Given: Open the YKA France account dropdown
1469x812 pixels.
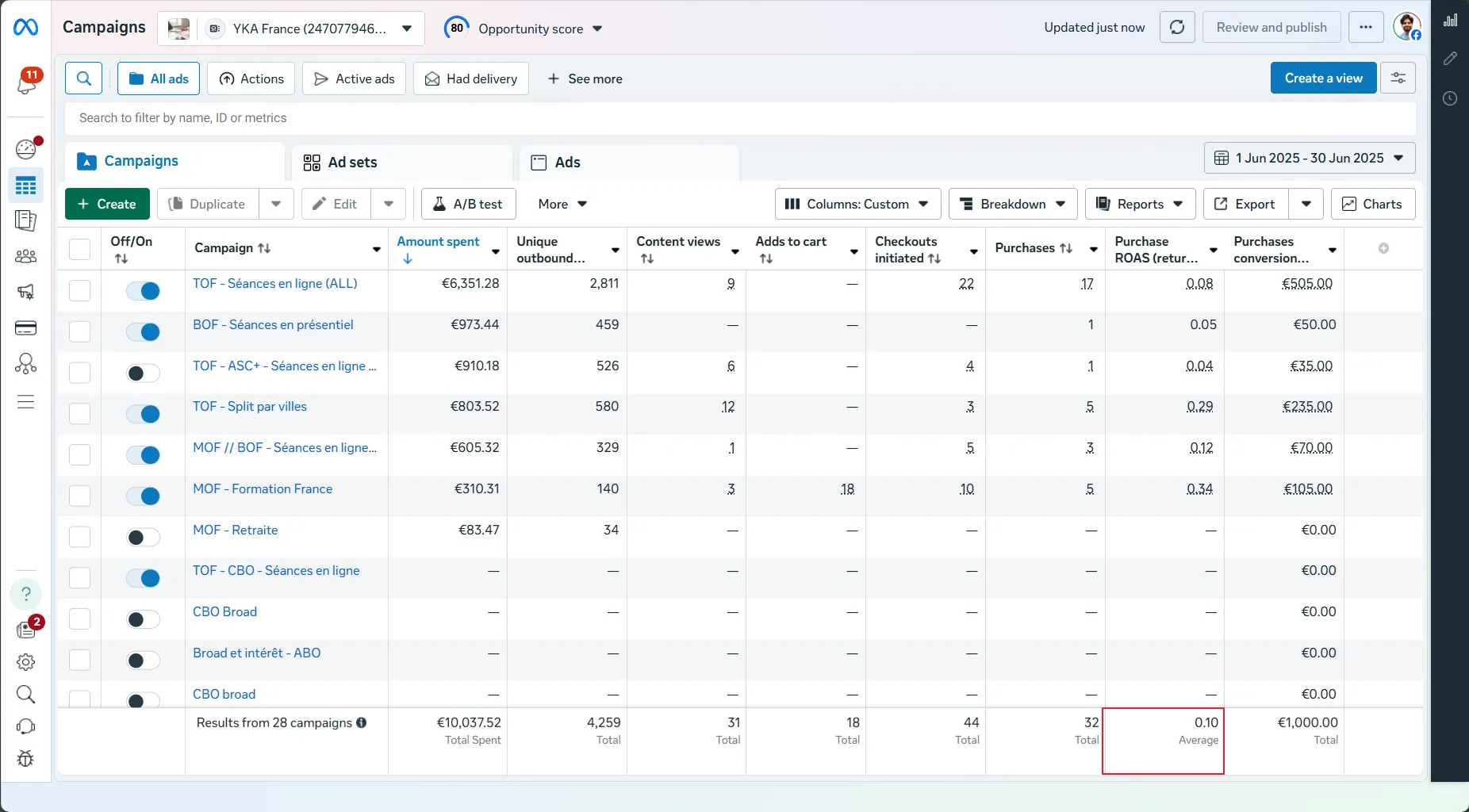Looking at the screenshot, I should 291,29.
